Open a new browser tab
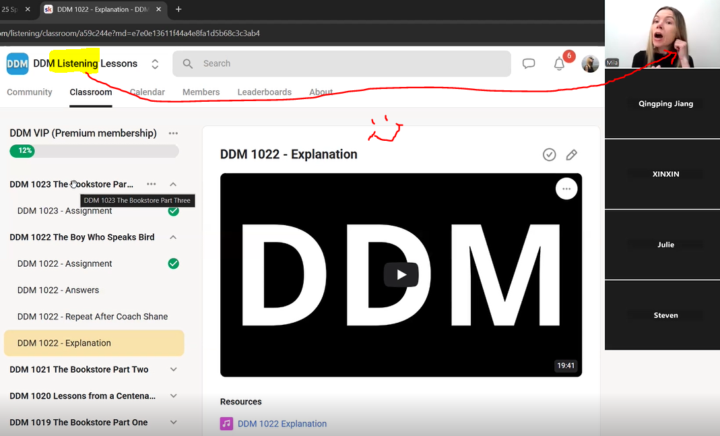Image resolution: width=720 pixels, height=436 pixels. [x=179, y=9]
